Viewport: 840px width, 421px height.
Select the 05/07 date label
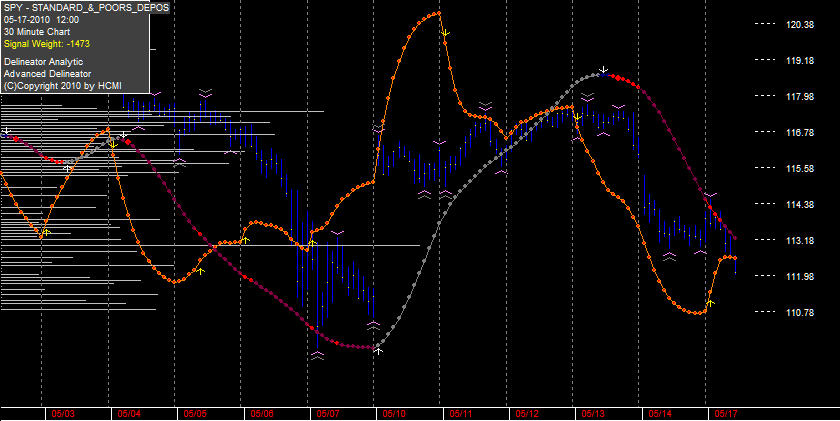click(x=328, y=414)
